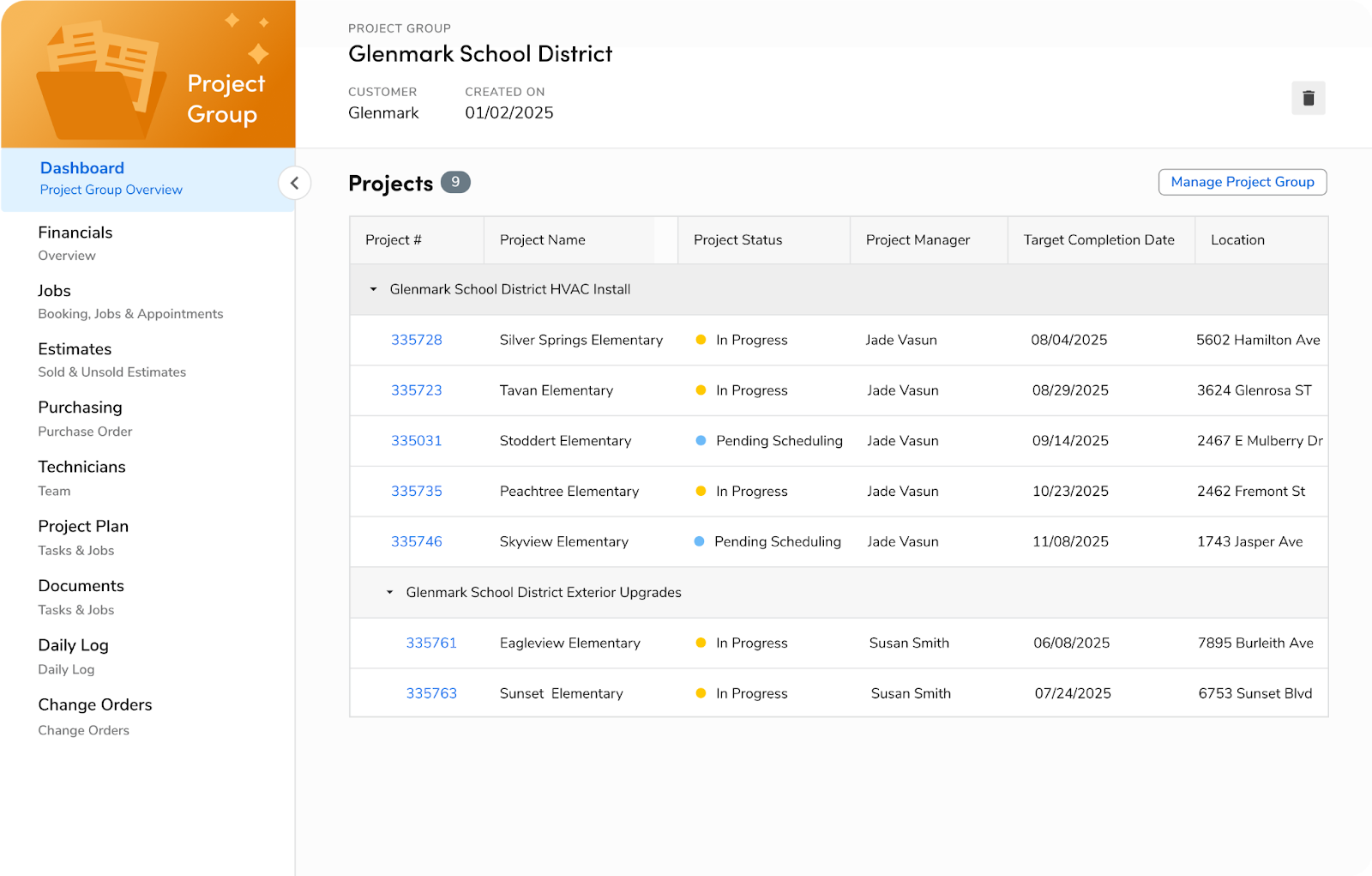Open project link 335723
1372x876 pixels.
[x=417, y=390]
